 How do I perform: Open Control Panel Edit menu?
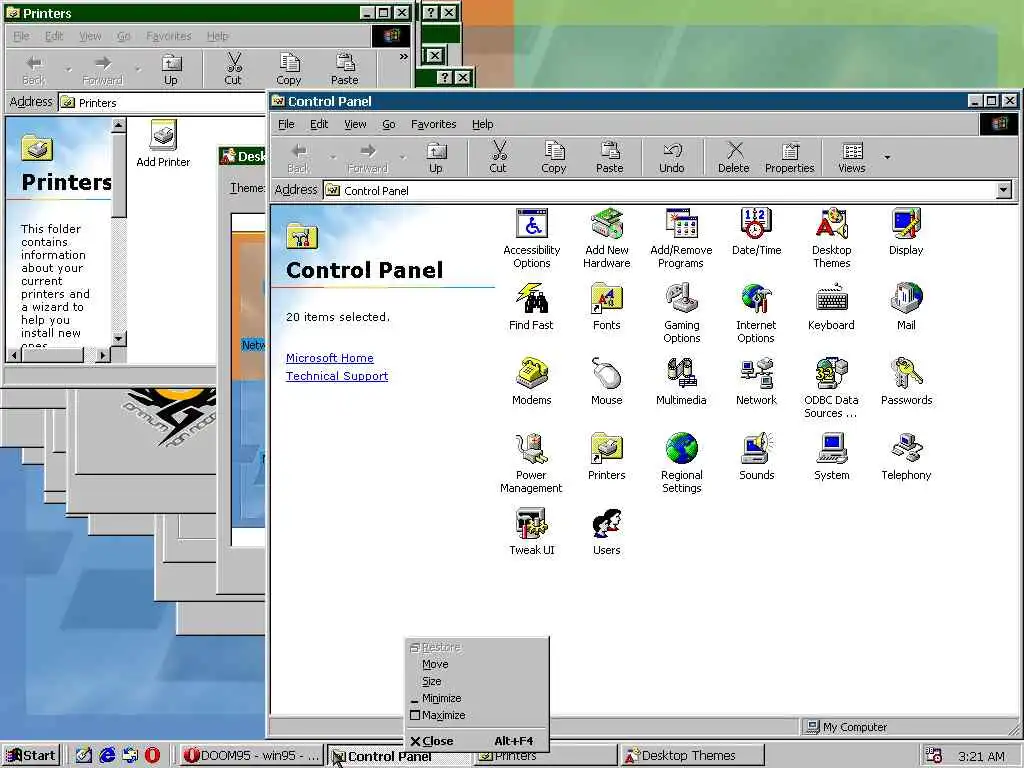(319, 124)
